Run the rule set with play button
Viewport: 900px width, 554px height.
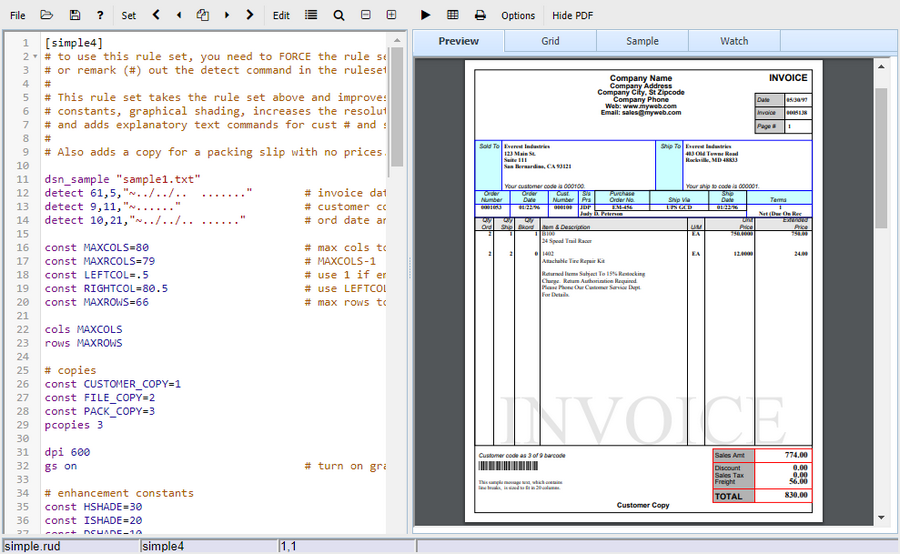[x=425, y=15]
